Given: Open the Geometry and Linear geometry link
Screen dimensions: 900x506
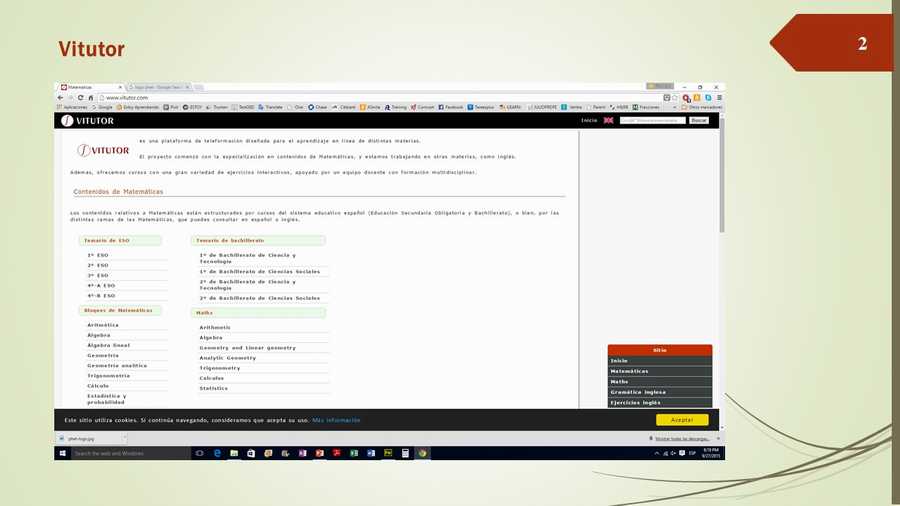Looking at the screenshot, I should [247, 348].
